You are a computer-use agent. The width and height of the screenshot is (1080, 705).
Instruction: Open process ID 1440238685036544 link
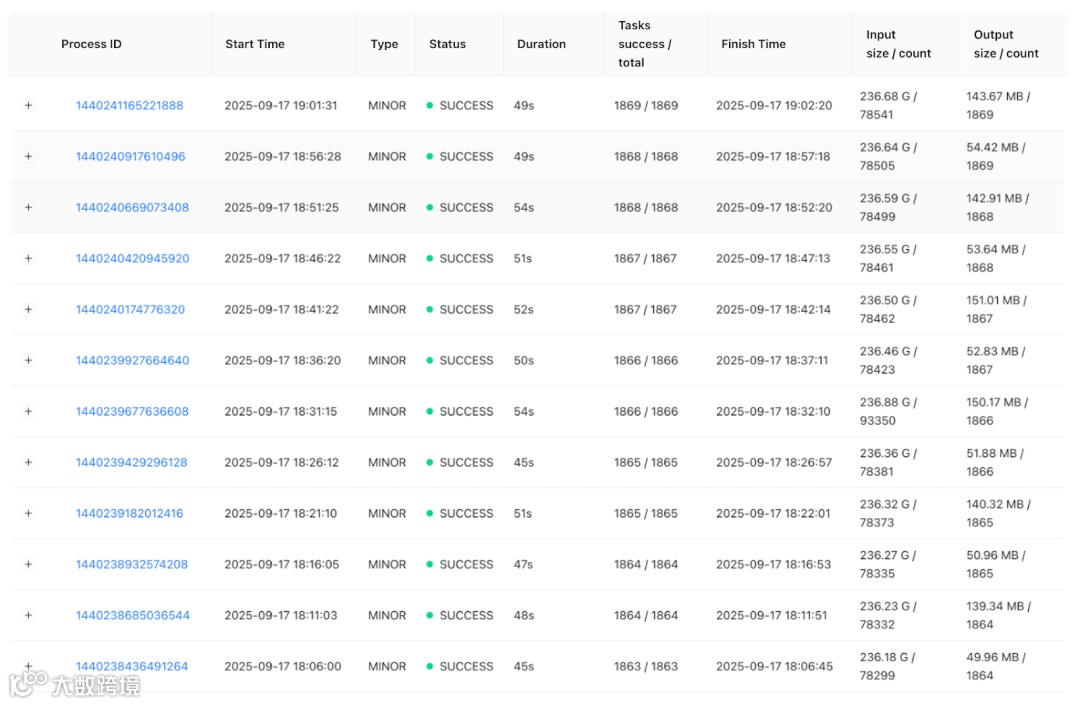coord(132,615)
